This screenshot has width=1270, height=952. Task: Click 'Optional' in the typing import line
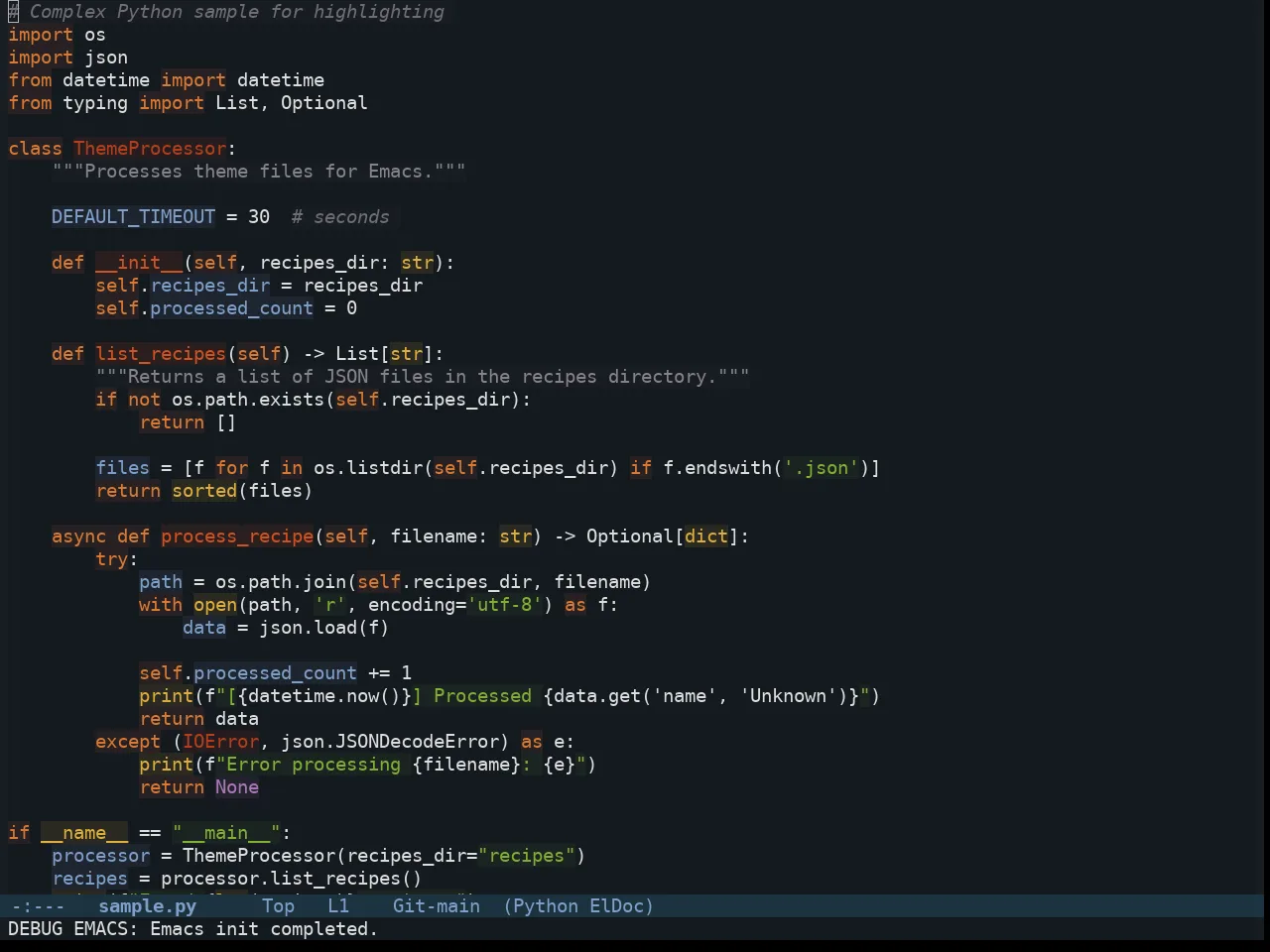tap(323, 103)
